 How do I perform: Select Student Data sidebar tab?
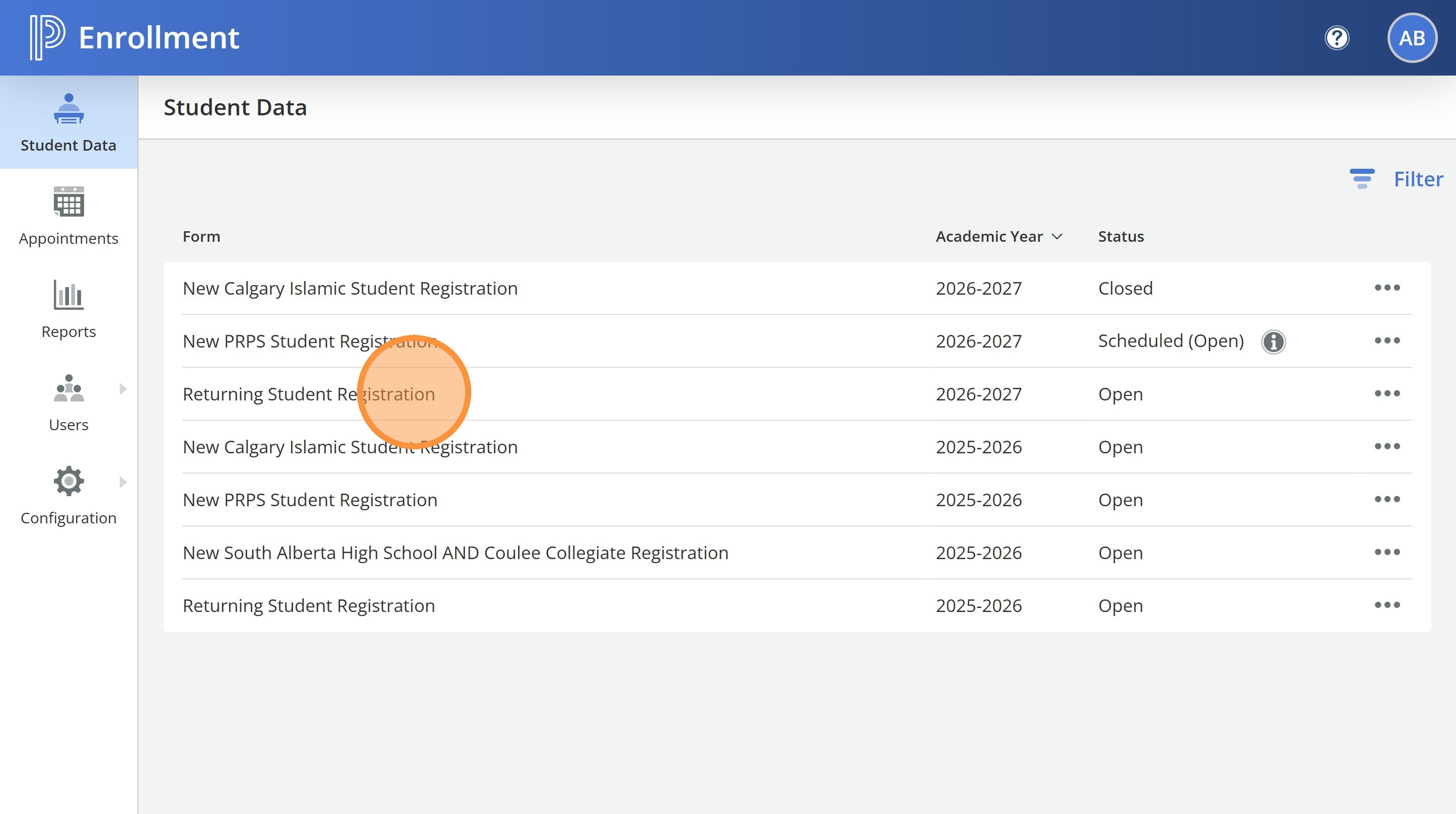coord(68,122)
